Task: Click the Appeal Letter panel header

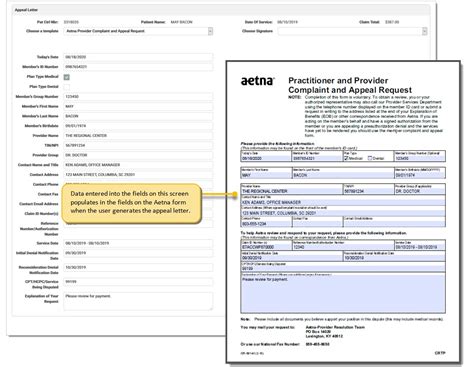Action: pyautogui.click(x=221, y=10)
